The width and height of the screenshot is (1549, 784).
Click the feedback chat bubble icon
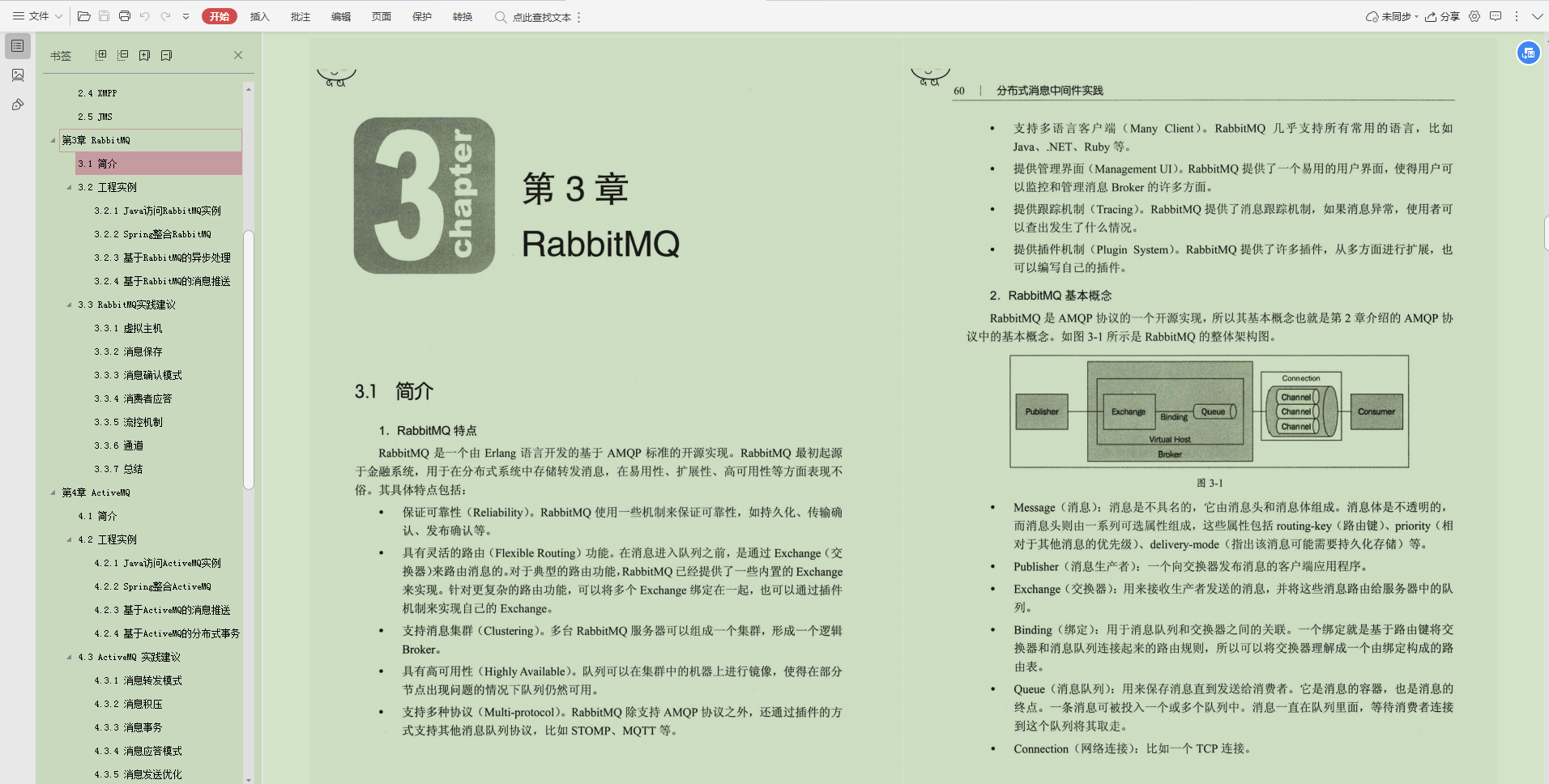coord(1496,16)
